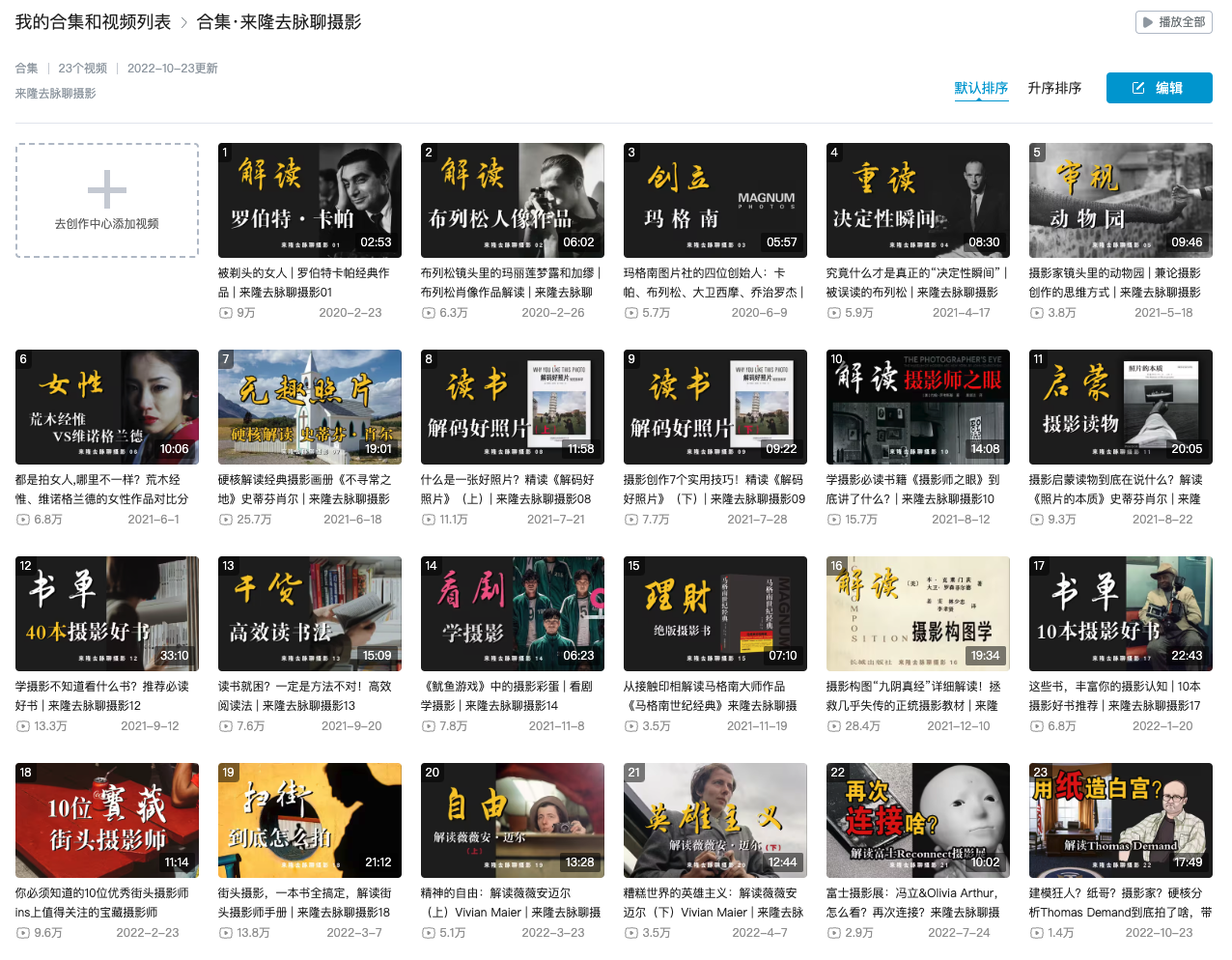The height and width of the screenshot is (960, 1232).
Task: Click play count icon under 无趣照片 video
Action: (226, 520)
